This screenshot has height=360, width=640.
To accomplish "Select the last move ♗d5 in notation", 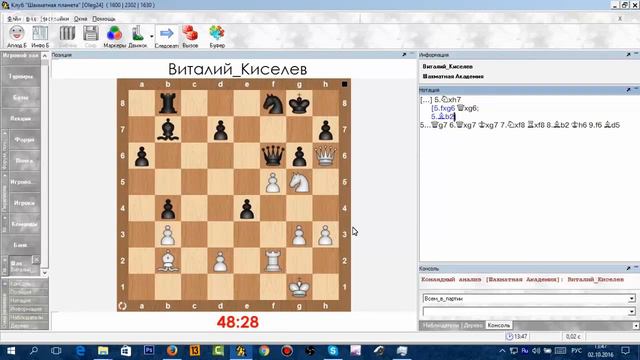I will click(613, 125).
